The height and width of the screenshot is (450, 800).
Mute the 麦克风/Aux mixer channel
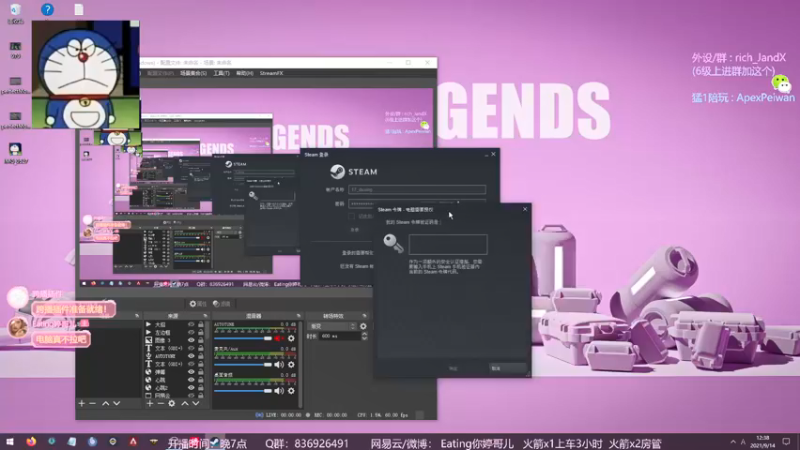[x=279, y=364]
